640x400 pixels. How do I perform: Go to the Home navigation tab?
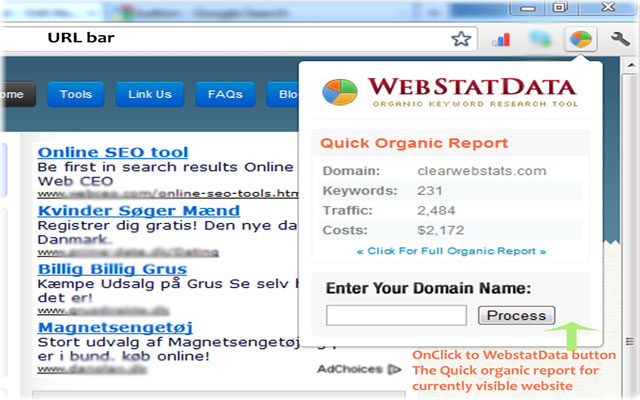pos(17,94)
